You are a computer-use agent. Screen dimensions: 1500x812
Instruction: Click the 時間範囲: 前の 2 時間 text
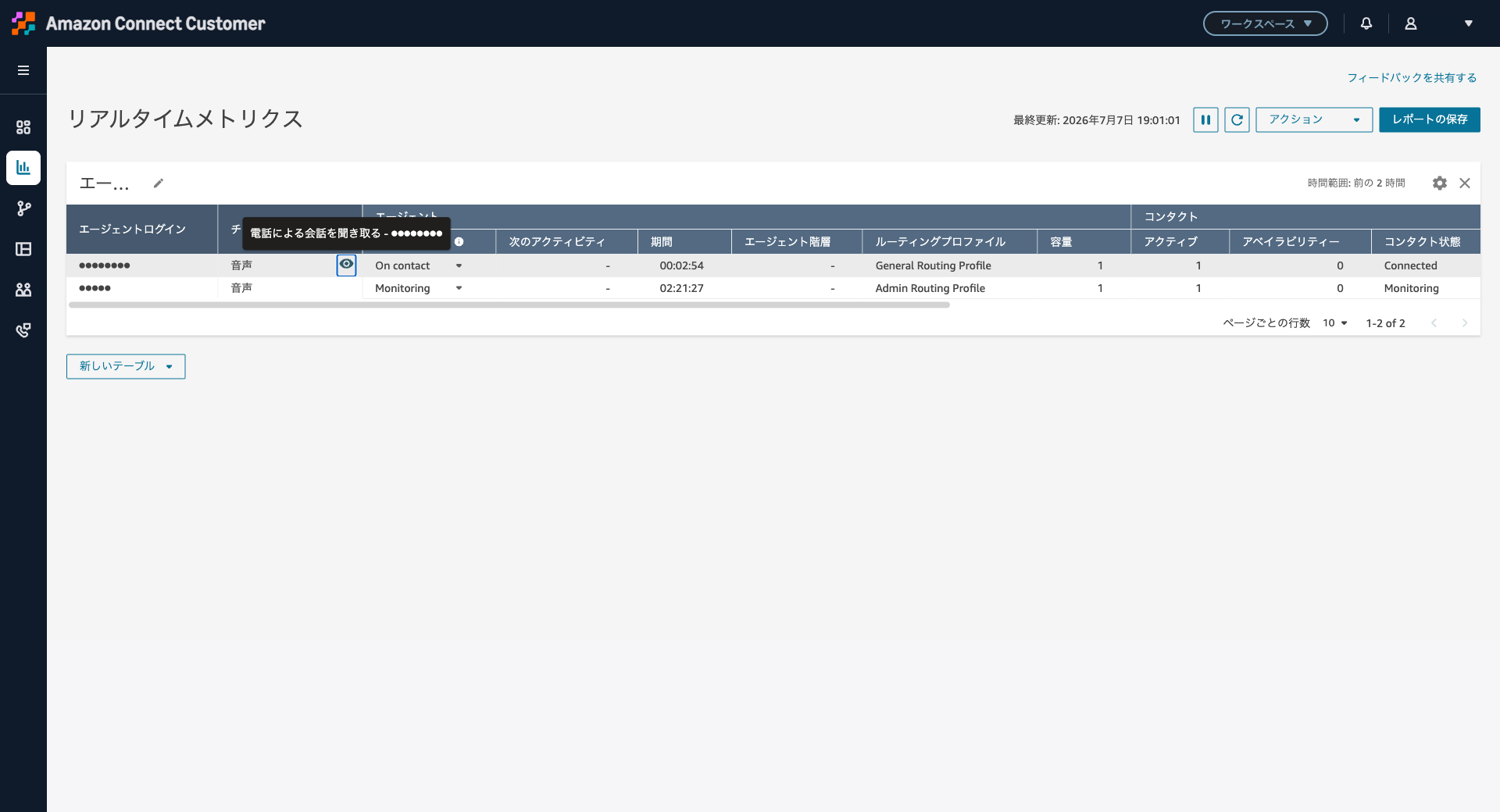1356,183
